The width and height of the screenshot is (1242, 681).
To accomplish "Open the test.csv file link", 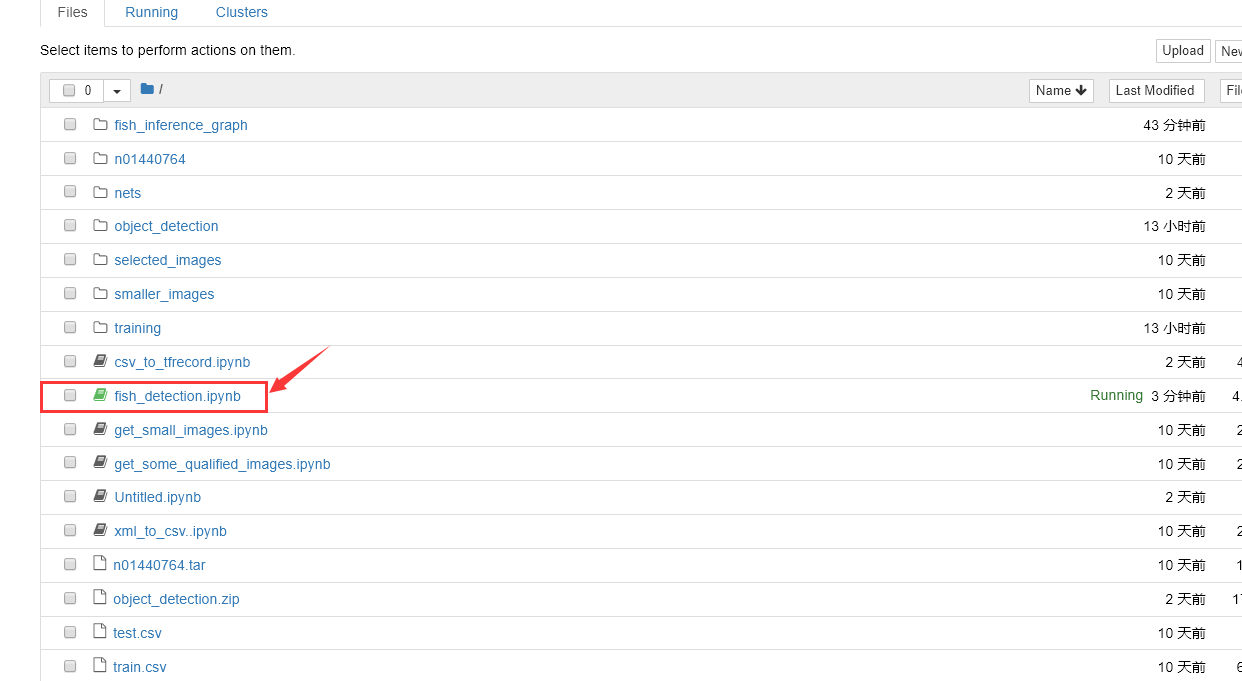I will [137, 633].
